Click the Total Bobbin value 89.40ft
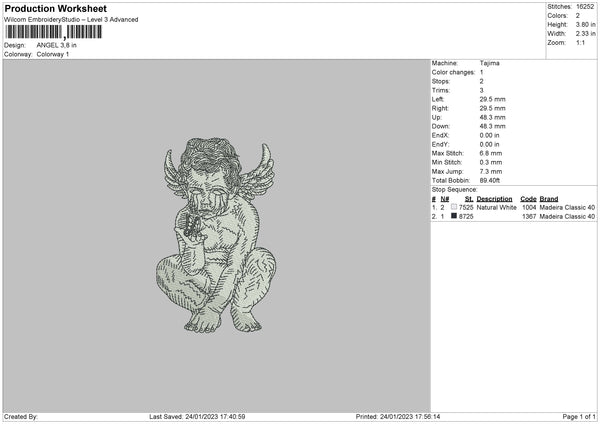 pyautogui.click(x=490, y=181)
